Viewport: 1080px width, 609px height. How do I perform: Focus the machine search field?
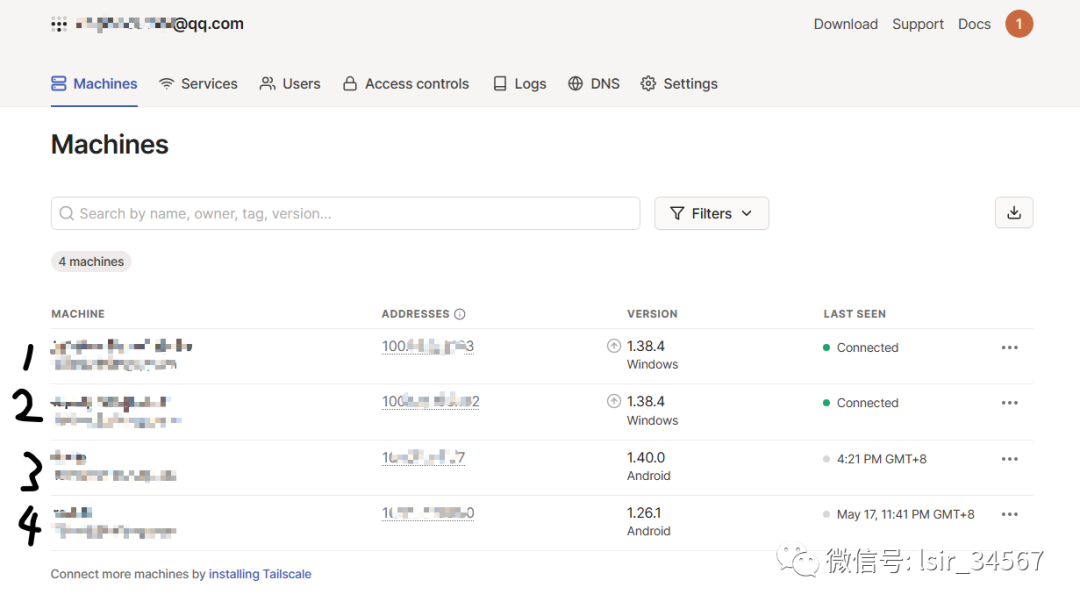[345, 214]
